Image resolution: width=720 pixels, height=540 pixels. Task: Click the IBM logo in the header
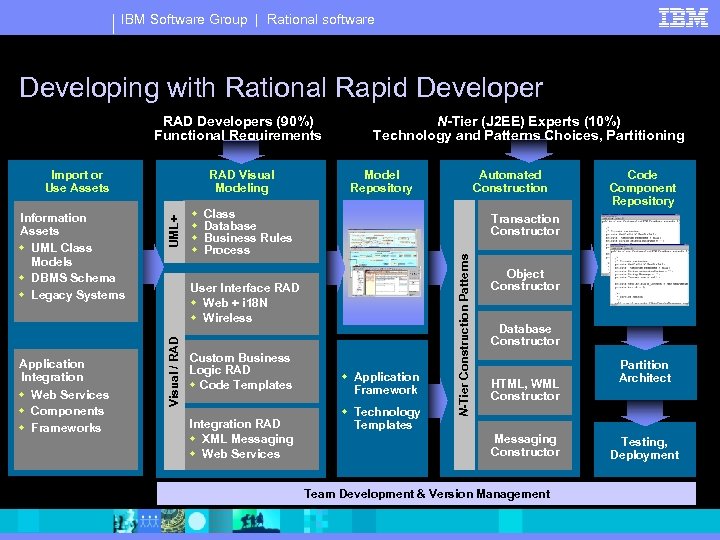pos(683,18)
